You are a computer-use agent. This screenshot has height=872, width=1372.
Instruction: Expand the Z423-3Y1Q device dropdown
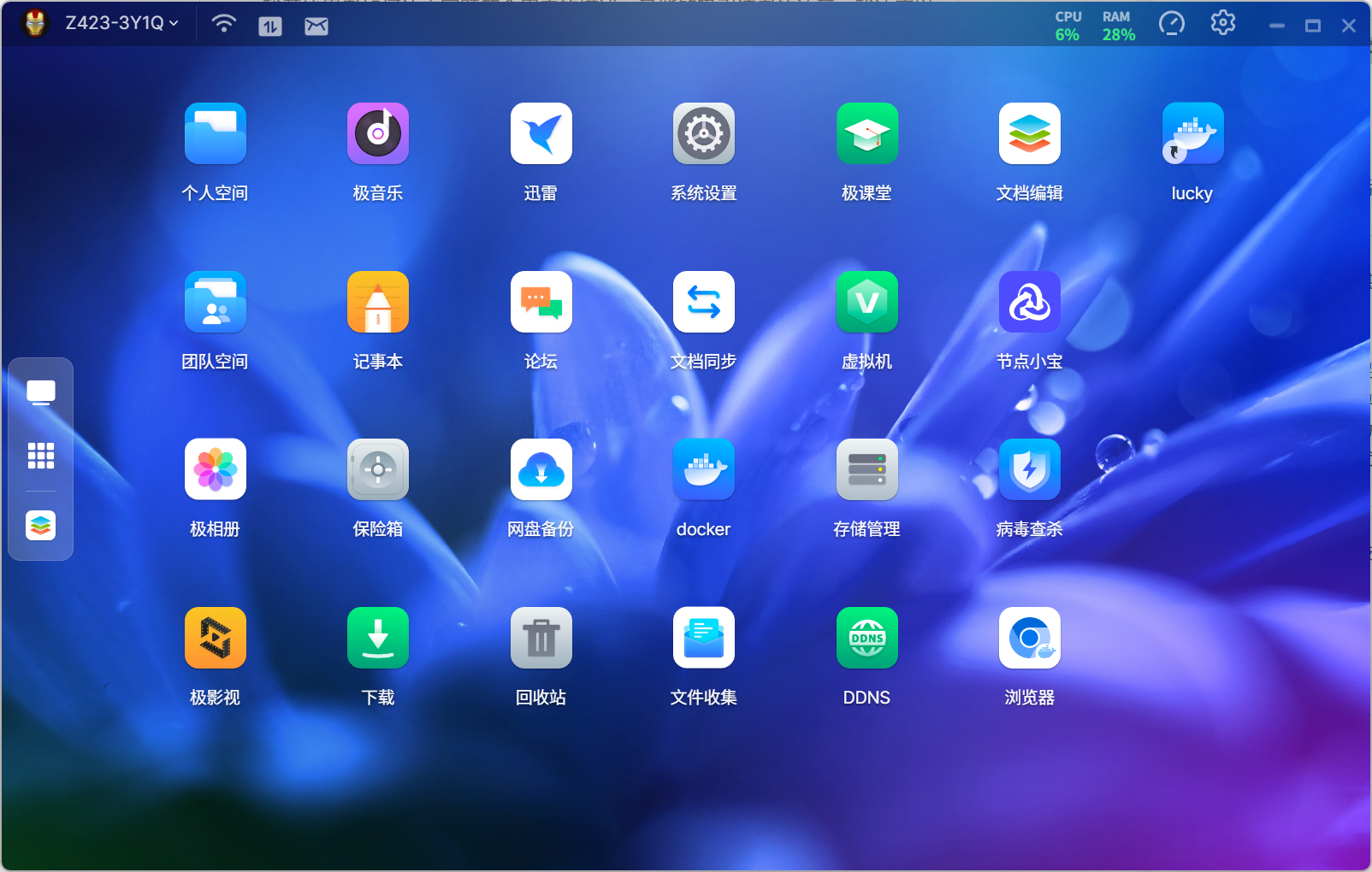pyautogui.click(x=122, y=23)
